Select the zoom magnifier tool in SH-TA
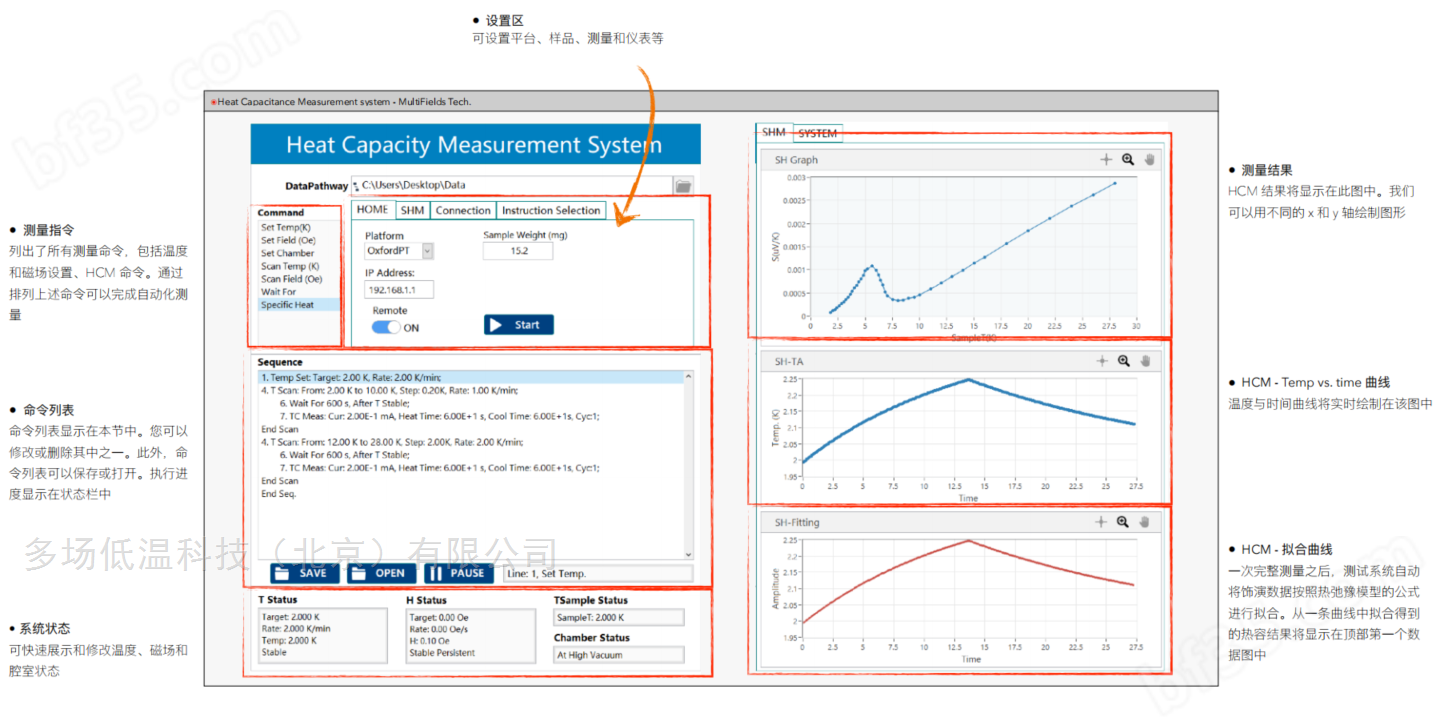This screenshot has height=727, width=1437. coord(1124,361)
